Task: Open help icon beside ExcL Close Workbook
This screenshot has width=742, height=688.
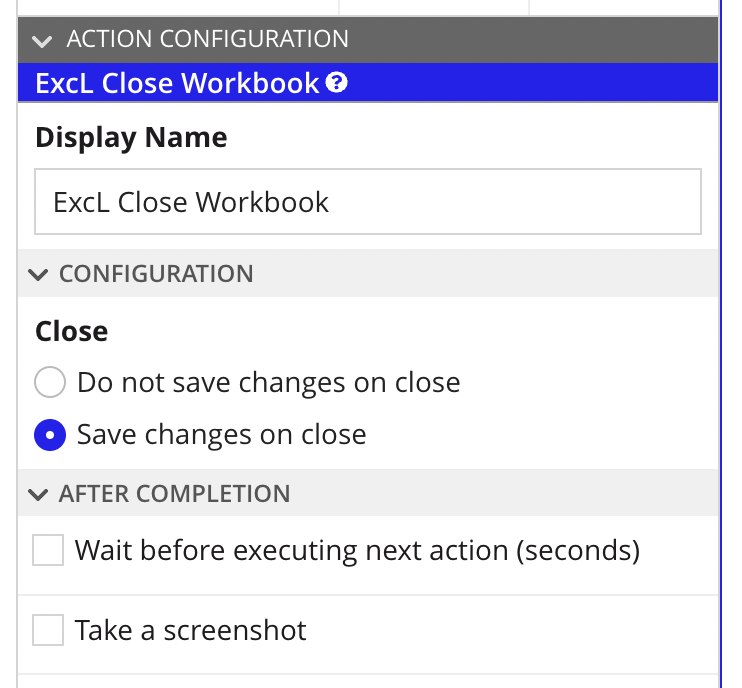Action: [336, 82]
